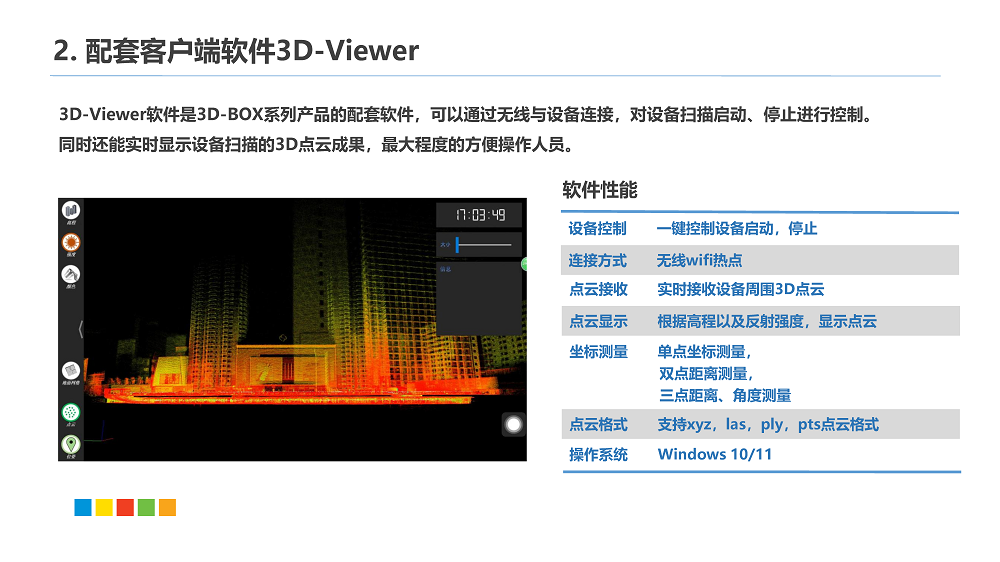Viewport: 1000px width, 562px height.
Task: Click the 17:03:49 time display
Action: pos(480,215)
